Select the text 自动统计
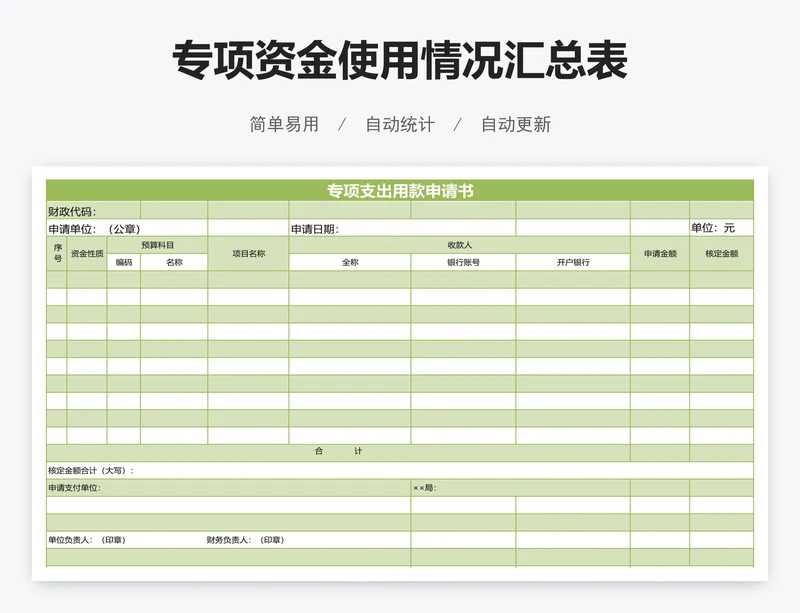Image resolution: width=800 pixels, height=613 pixels. pos(400,124)
